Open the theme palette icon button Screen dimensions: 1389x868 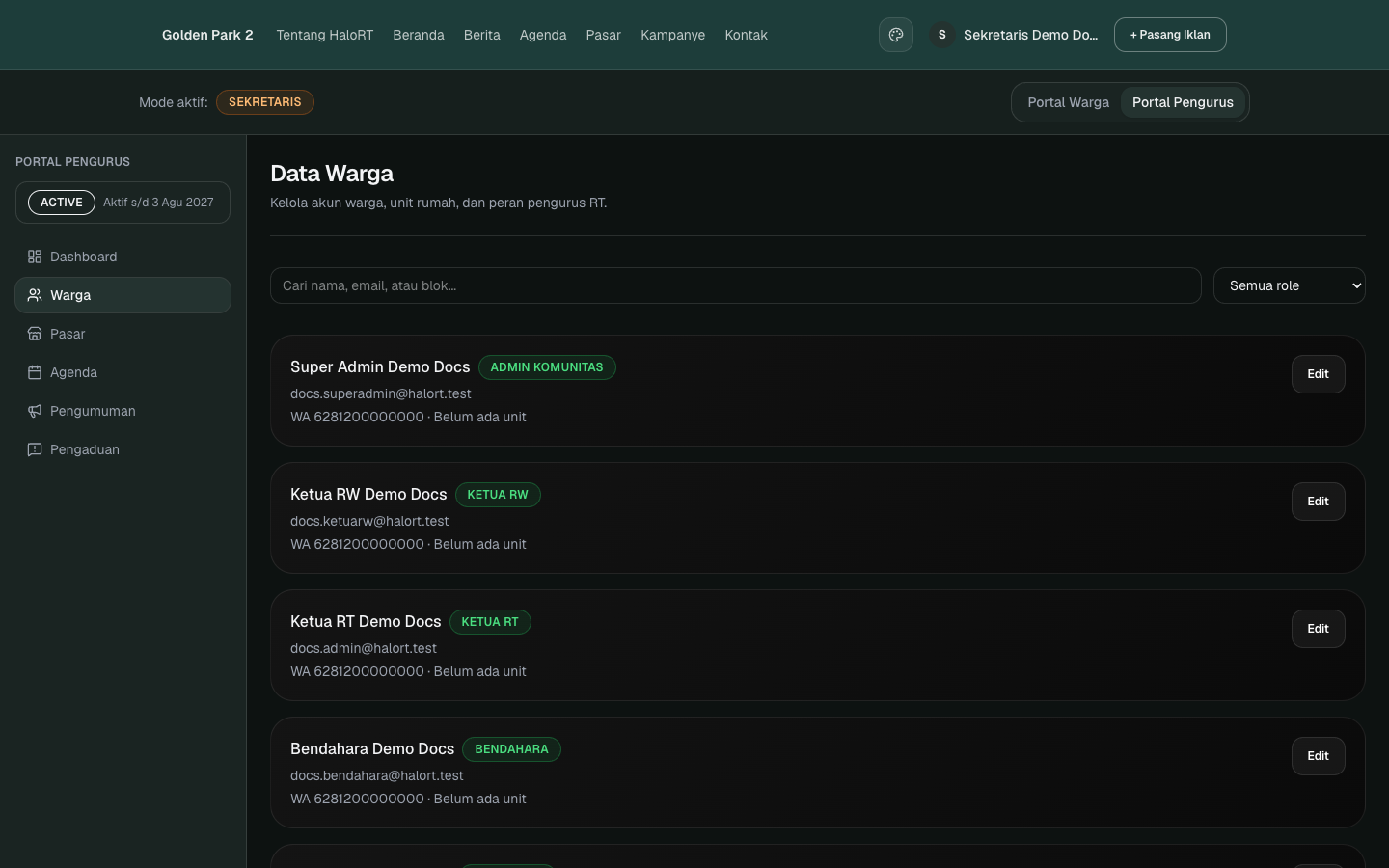click(895, 35)
